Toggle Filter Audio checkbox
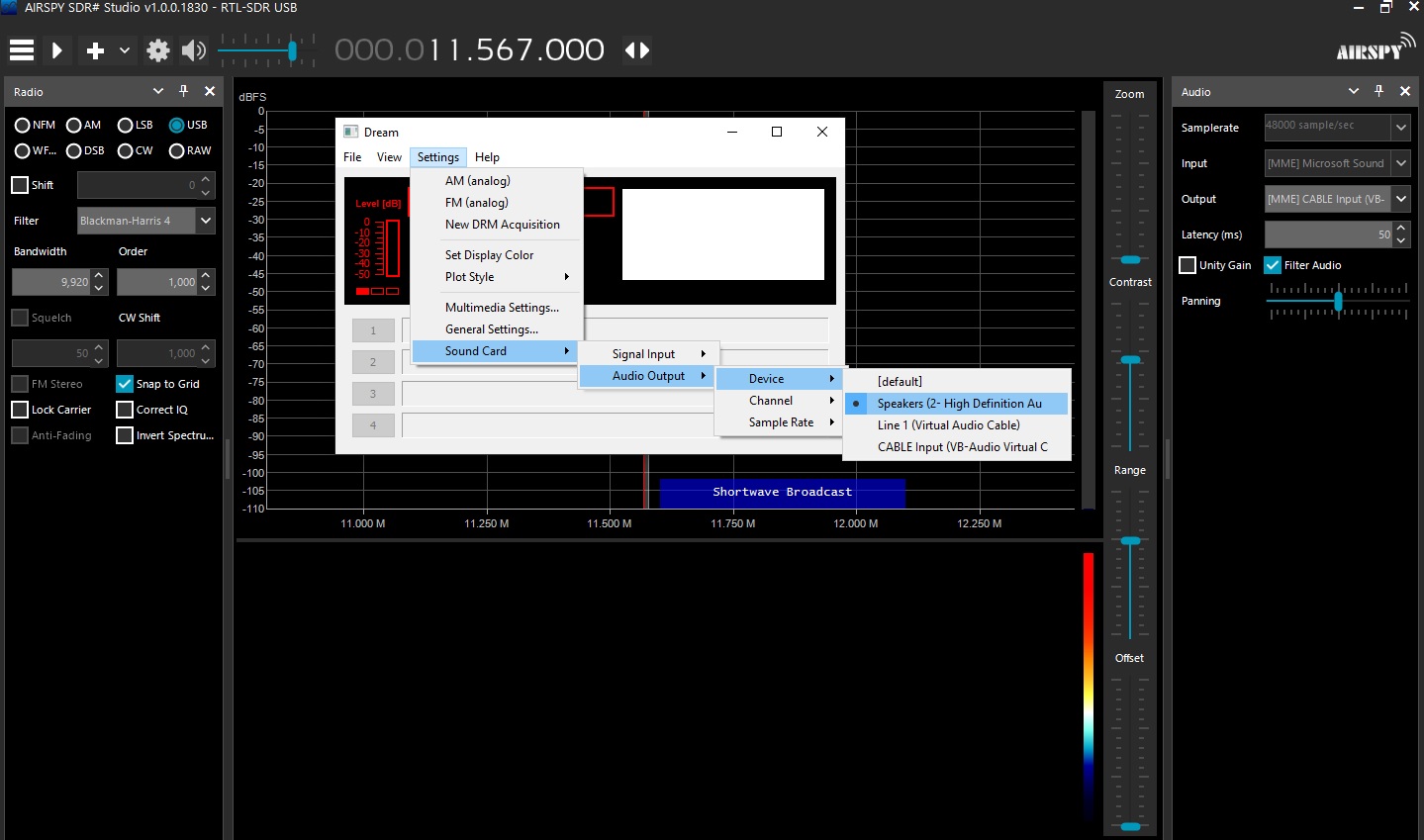1424x840 pixels. (1273, 265)
